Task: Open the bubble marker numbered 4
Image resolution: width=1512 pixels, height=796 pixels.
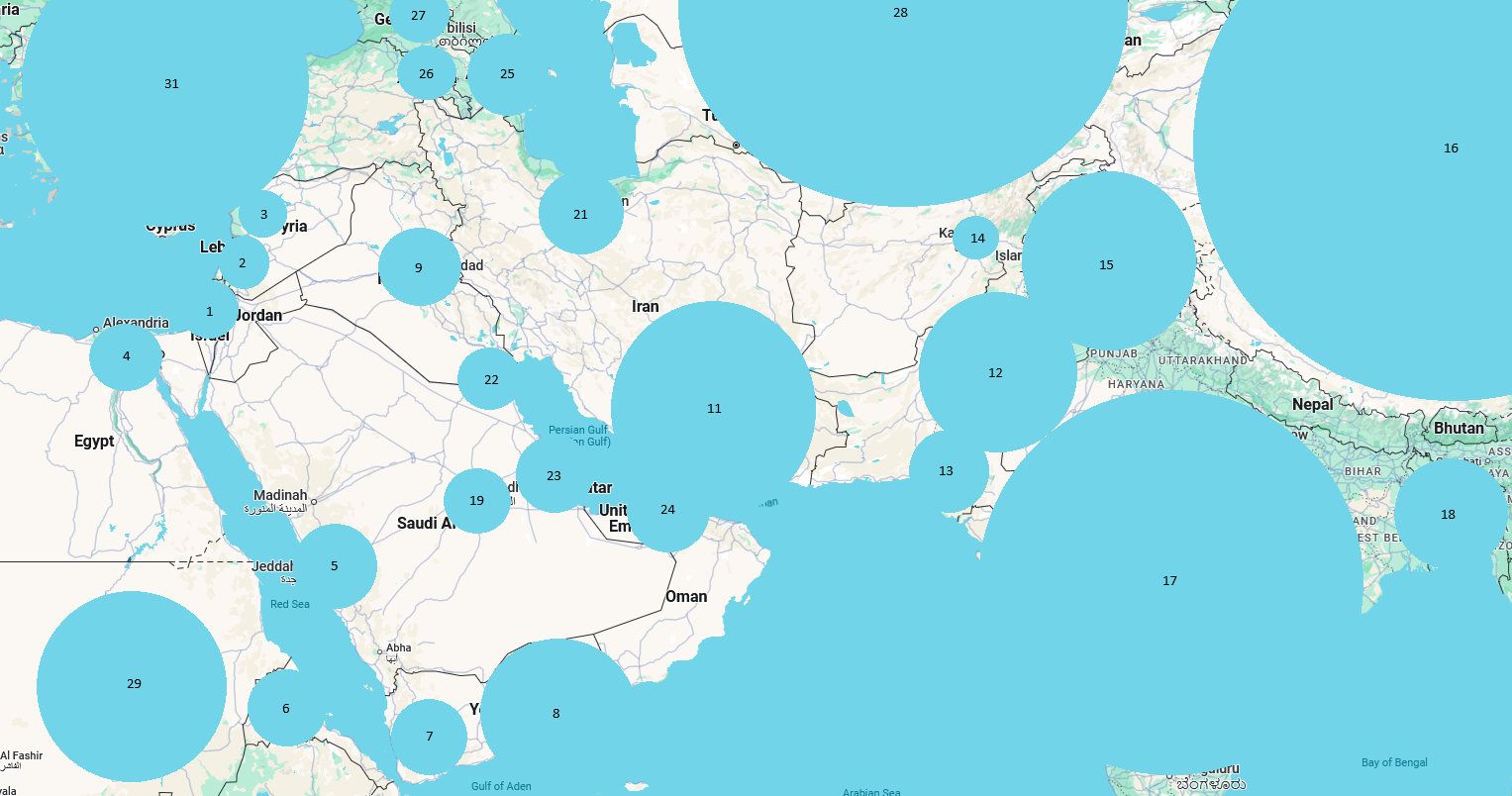Action: click(126, 356)
